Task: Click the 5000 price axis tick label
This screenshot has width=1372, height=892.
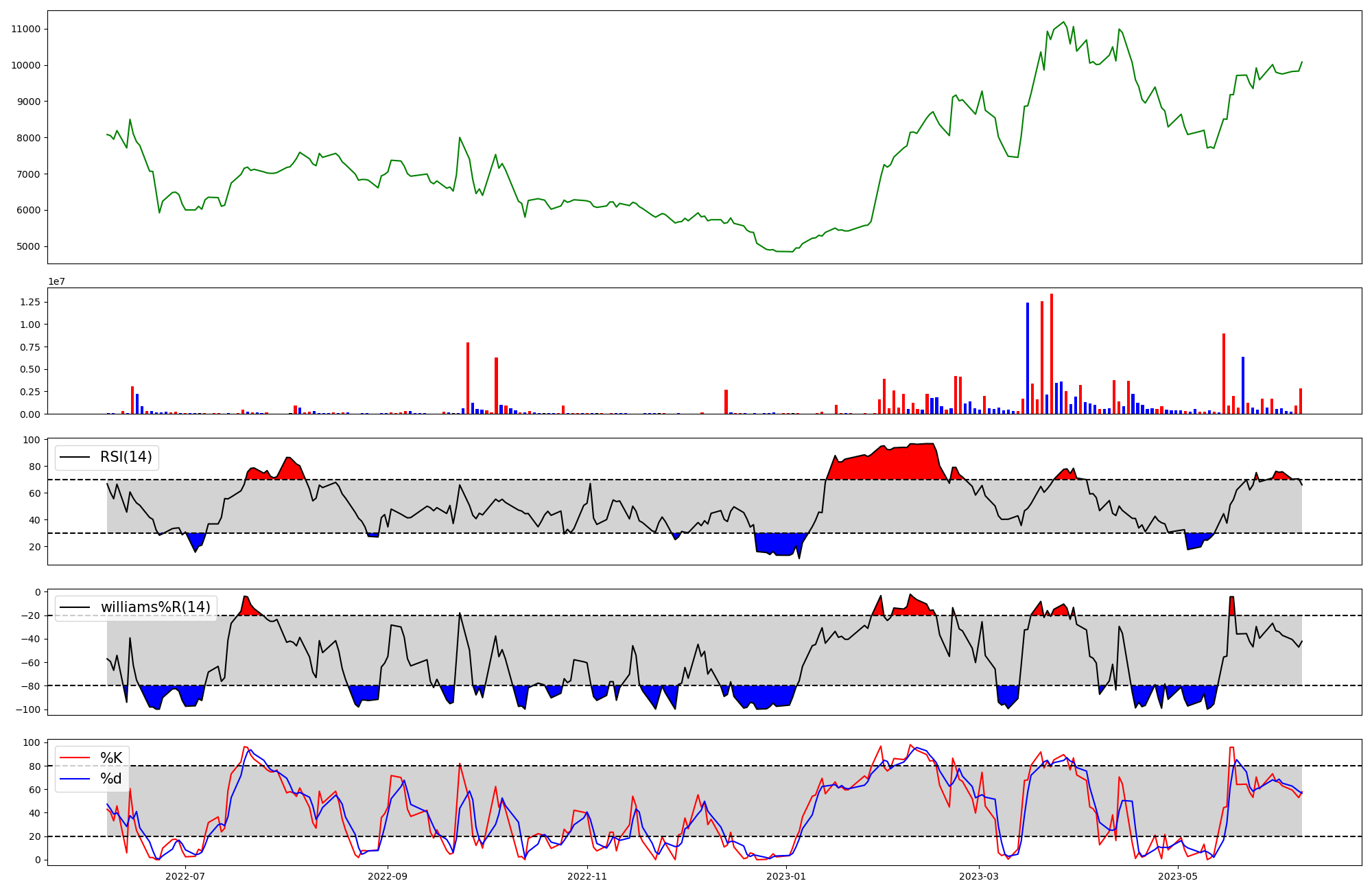Action: click(x=28, y=246)
